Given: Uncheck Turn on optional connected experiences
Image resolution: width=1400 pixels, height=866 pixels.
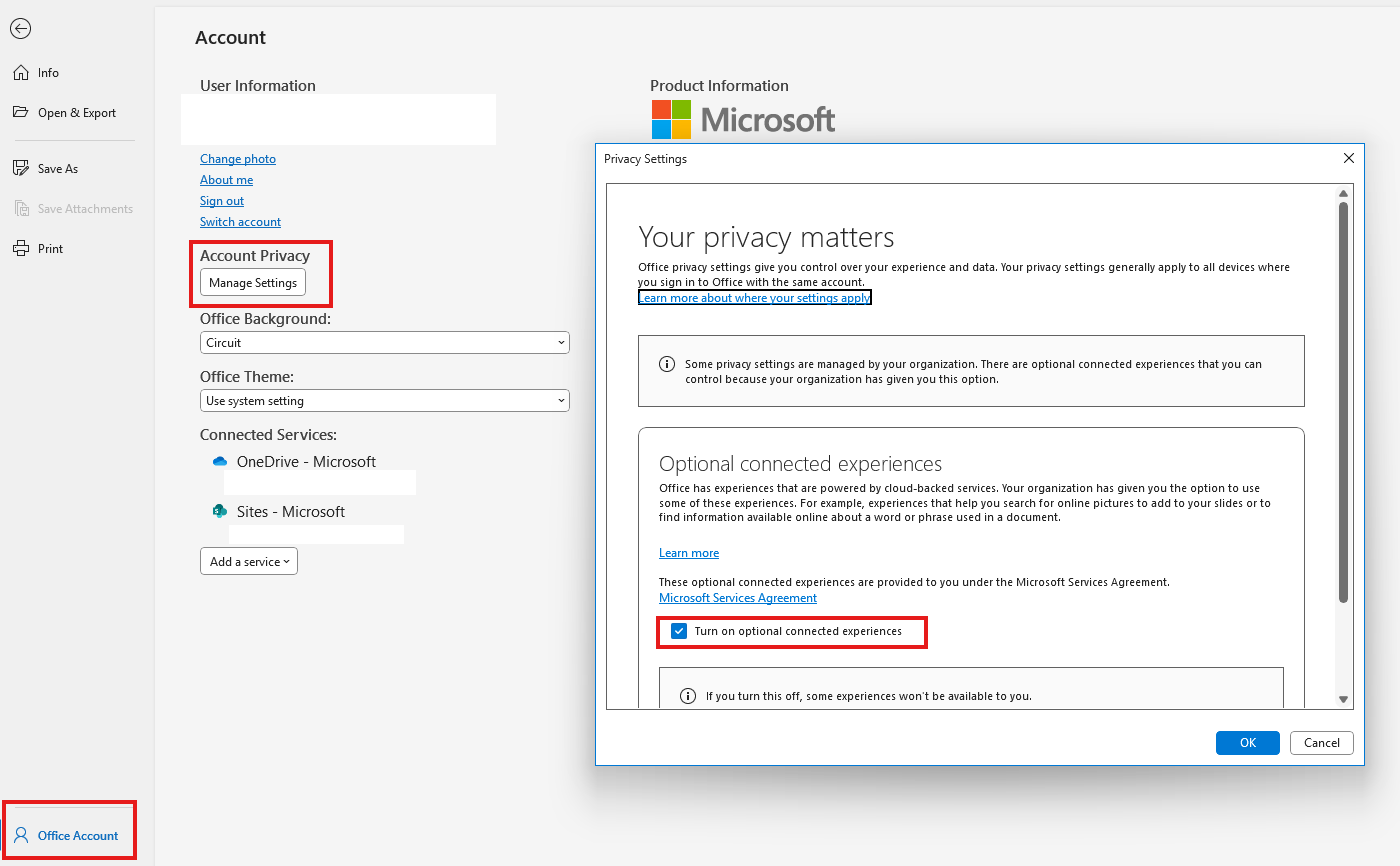Looking at the screenshot, I should coord(680,632).
